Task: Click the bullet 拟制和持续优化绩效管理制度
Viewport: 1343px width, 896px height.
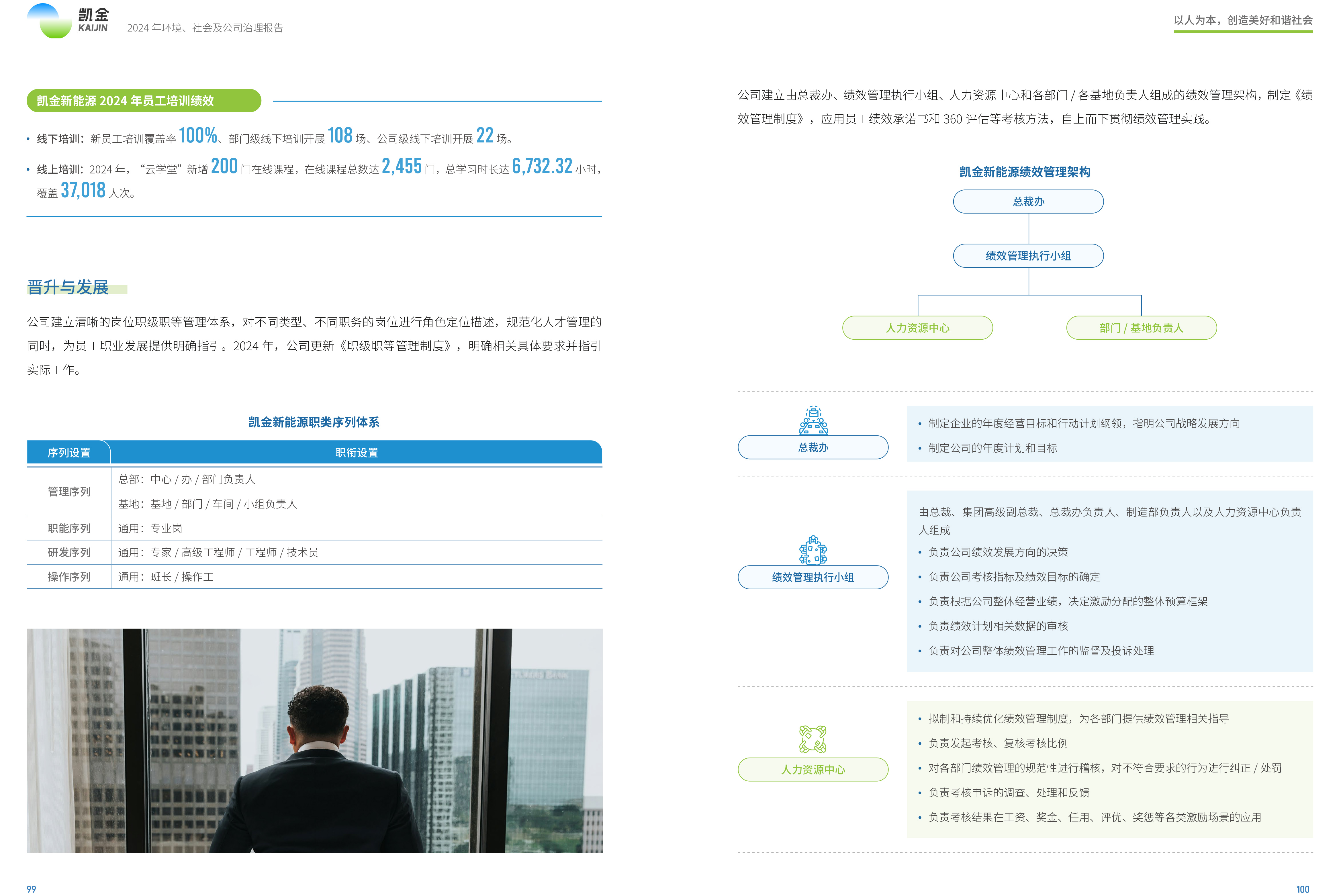Action: pos(1078,718)
